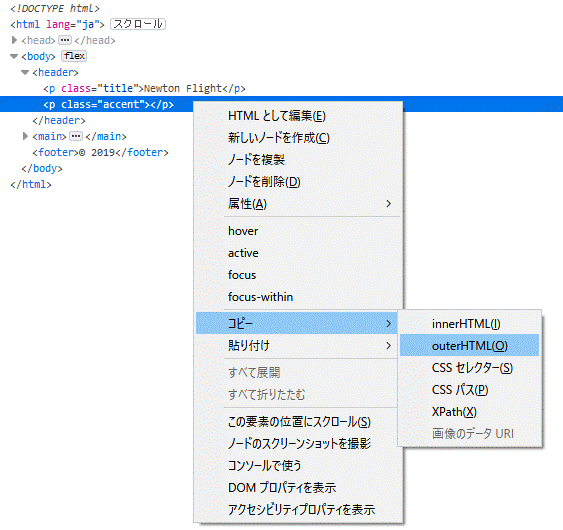
Task: Copy CSS セレクター(S) from the submenu
Action: (x=469, y=368)
